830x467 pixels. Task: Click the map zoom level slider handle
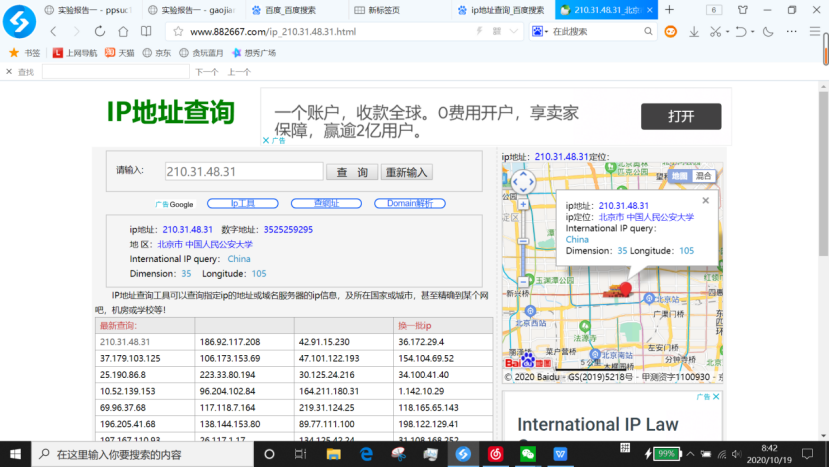523,241
